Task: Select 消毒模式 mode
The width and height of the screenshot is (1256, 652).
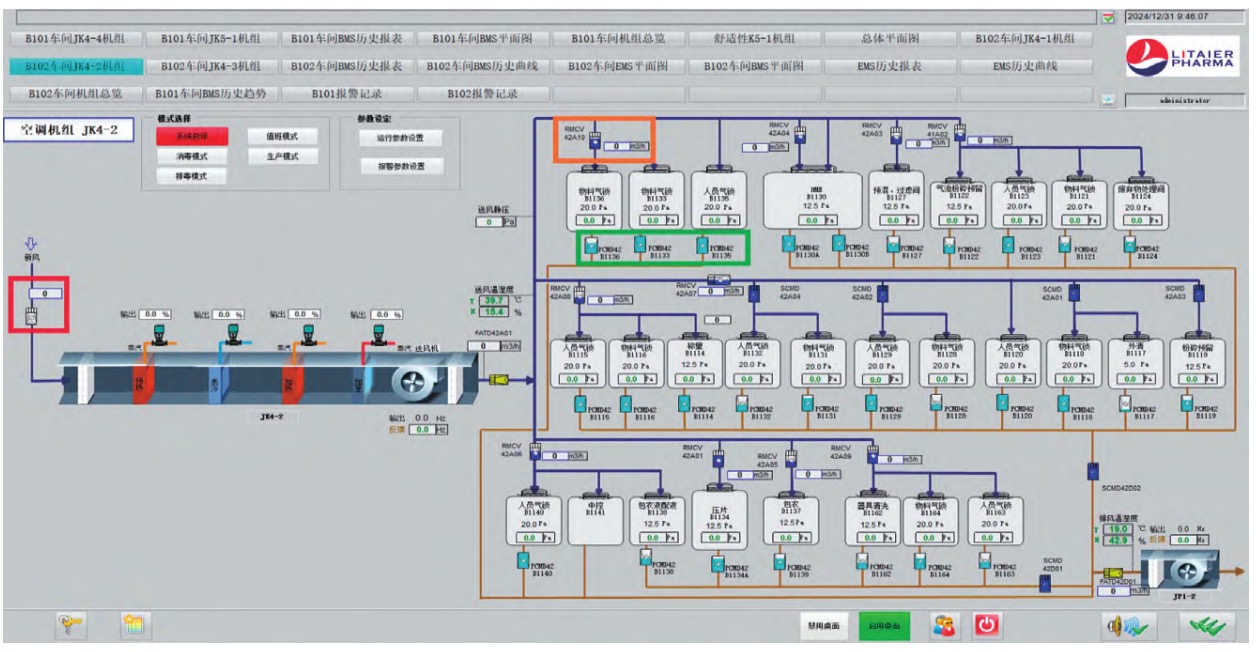Action: coord(190,157)
